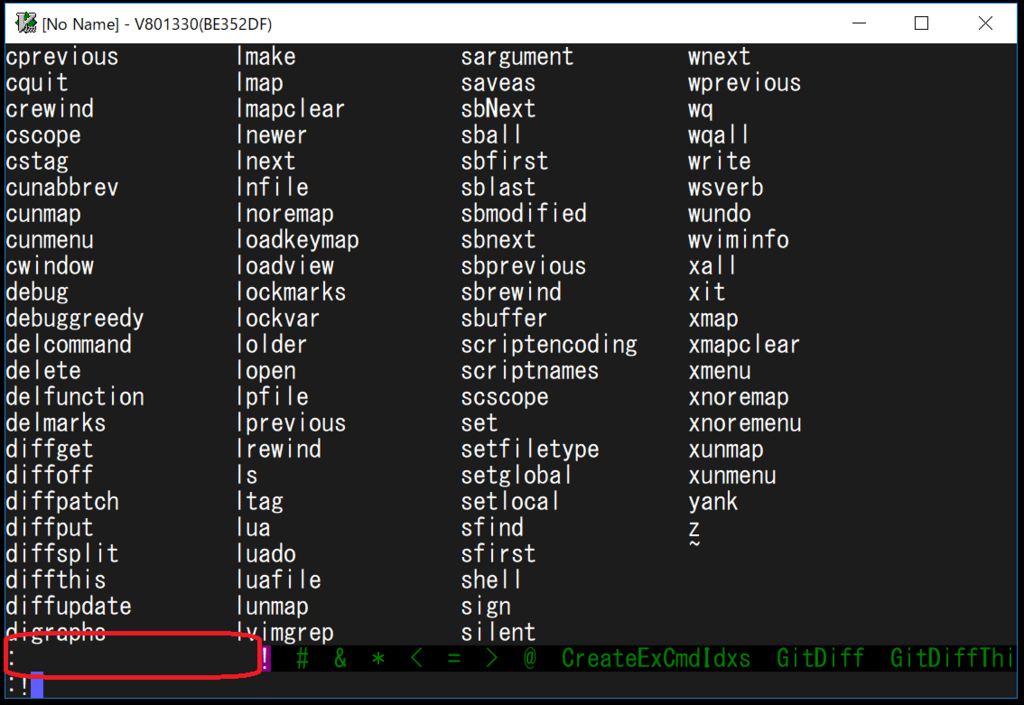The image size is (1024, 705).
Task: Click the 'delcommand' command text
Action: (x=69, y=344)
